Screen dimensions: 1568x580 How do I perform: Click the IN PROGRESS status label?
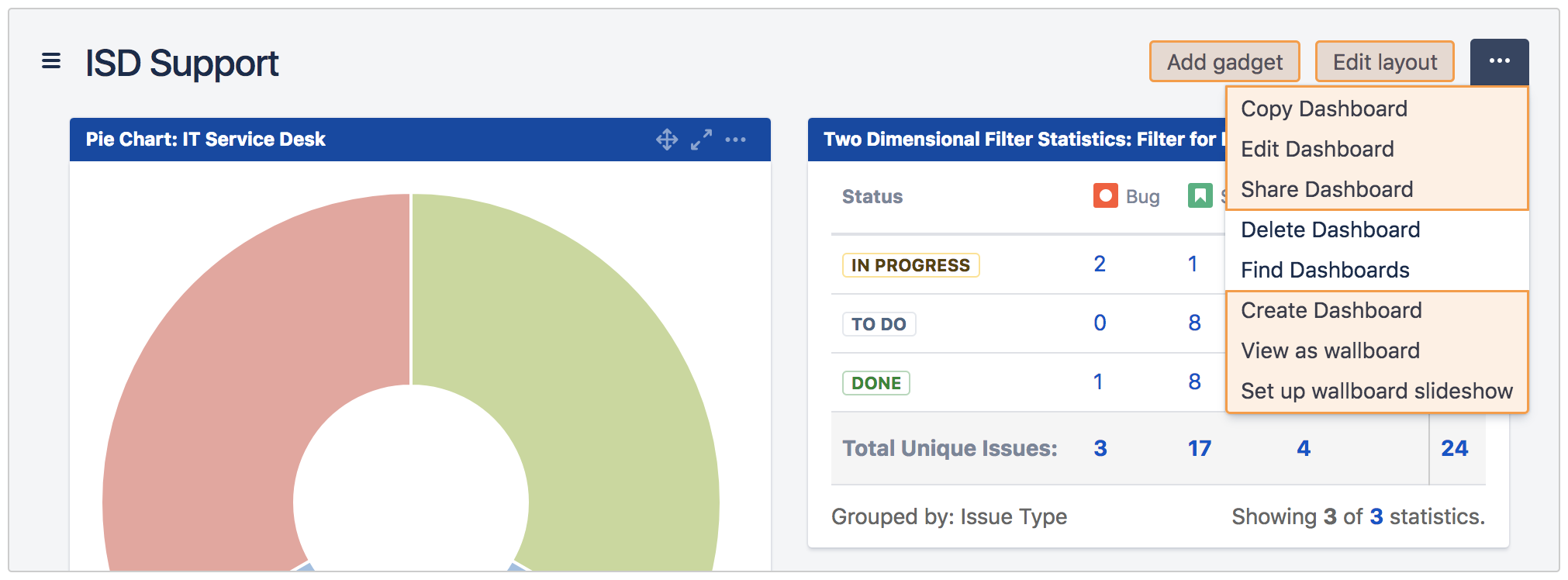pyautogui.click(x=910, y=265)
